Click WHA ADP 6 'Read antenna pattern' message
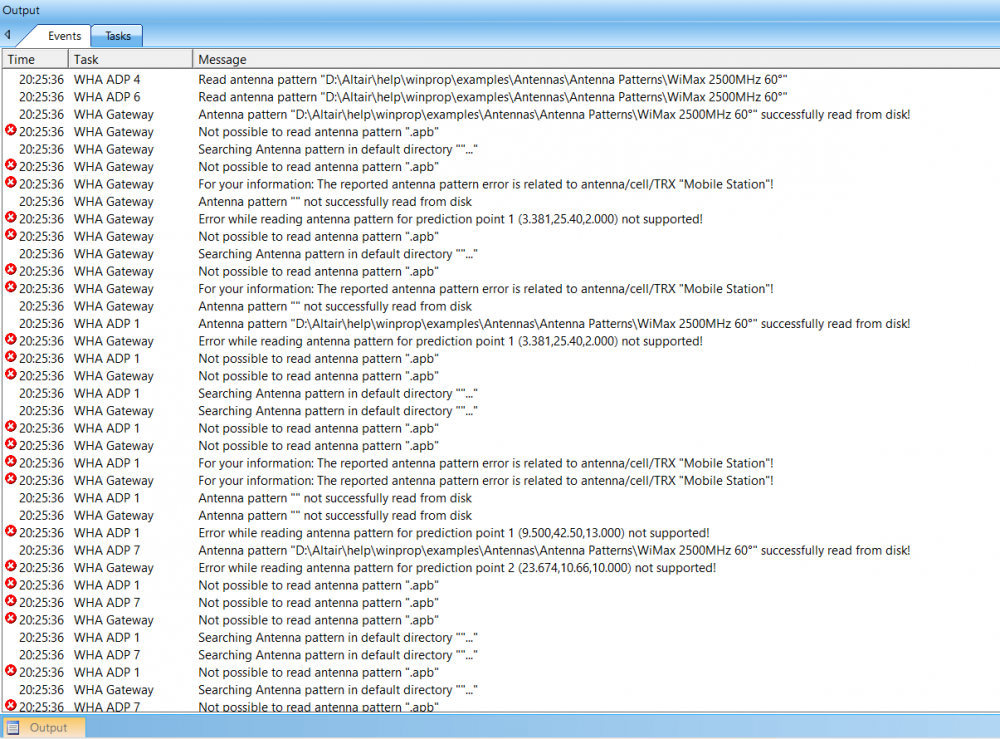 click(492, 97)
